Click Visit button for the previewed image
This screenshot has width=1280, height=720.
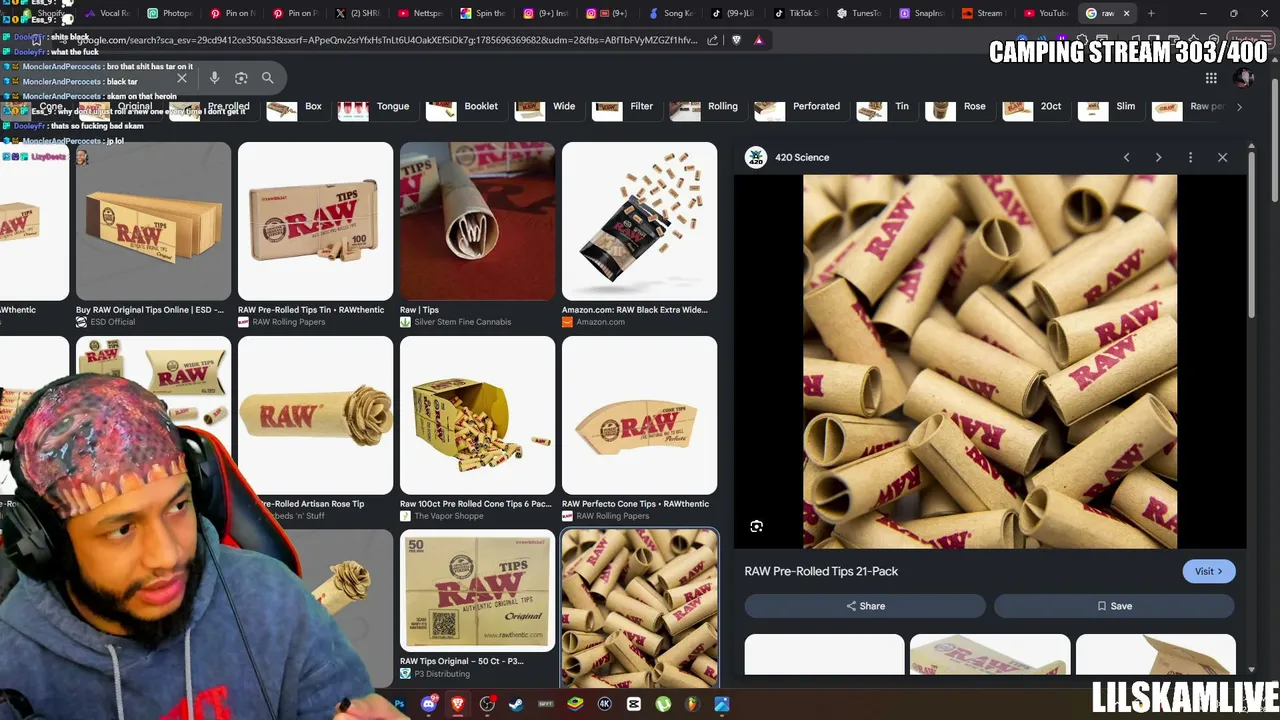coord(1209,571)
